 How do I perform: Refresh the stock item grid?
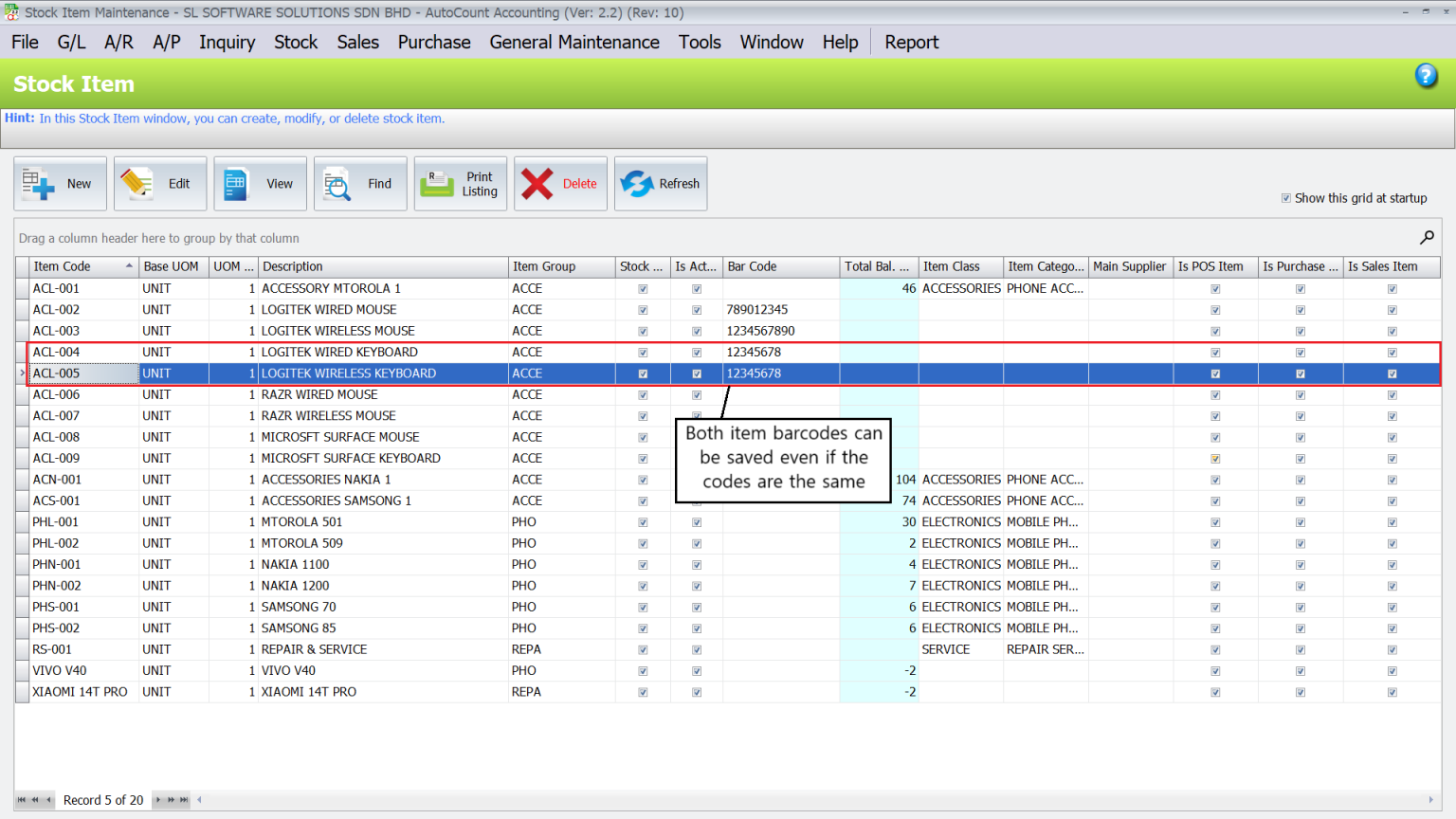point(661,183)
